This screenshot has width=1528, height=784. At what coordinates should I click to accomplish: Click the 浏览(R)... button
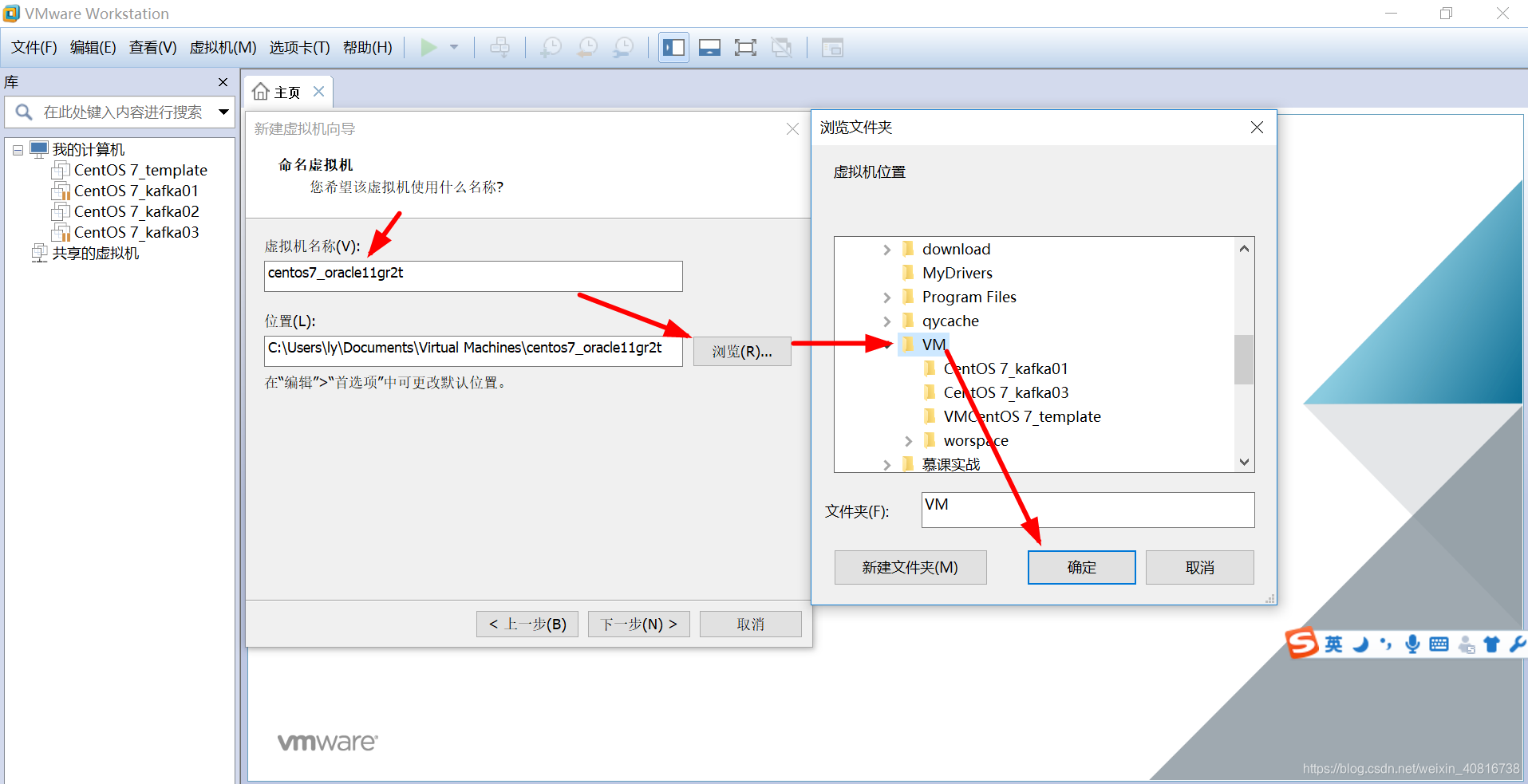[x=742, y=352]
